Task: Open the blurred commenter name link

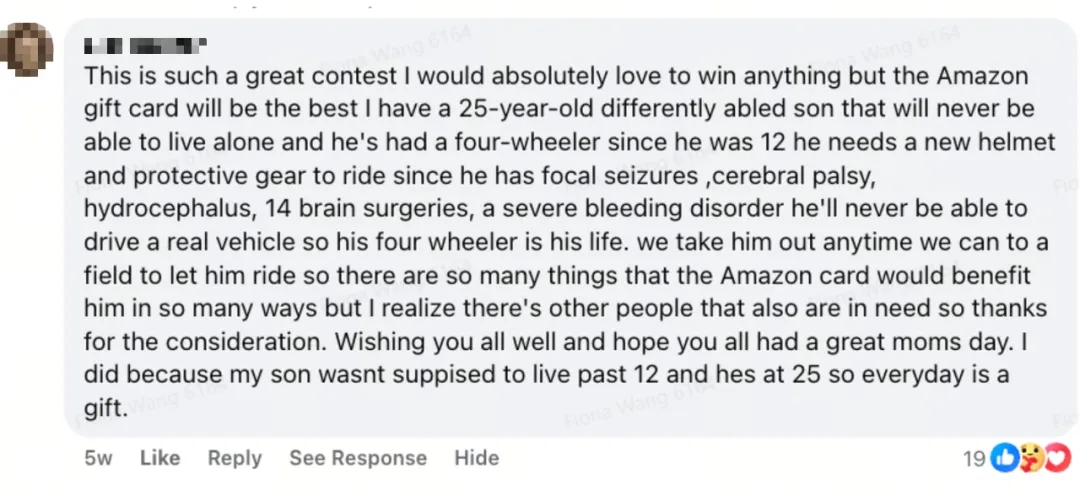Action: point(145,45)
